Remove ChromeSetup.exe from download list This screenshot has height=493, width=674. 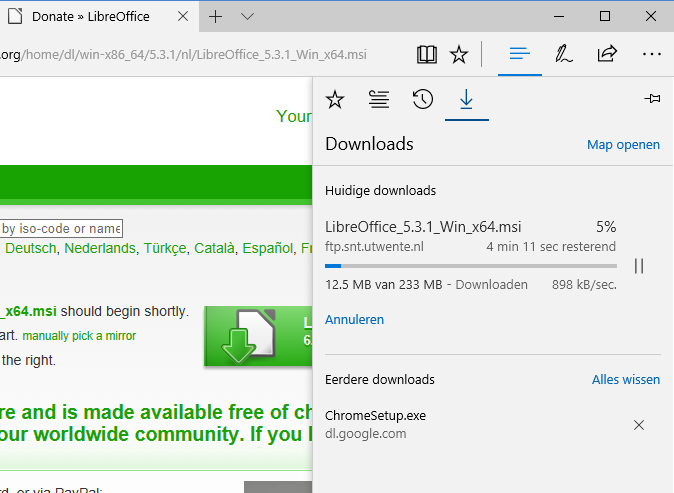(639, 425)
